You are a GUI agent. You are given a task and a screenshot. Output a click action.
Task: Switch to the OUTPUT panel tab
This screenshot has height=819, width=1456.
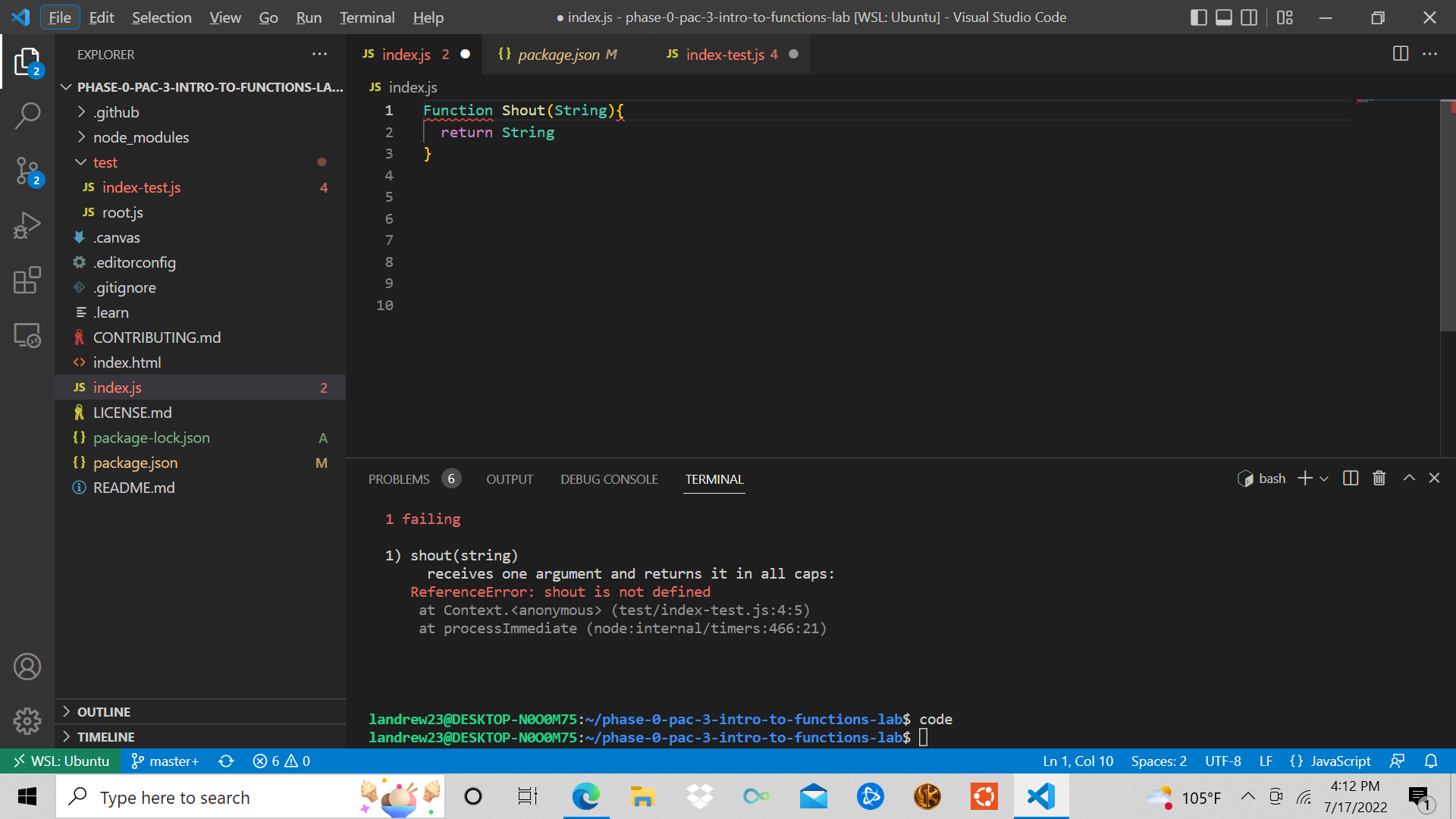tap(510, 479)
